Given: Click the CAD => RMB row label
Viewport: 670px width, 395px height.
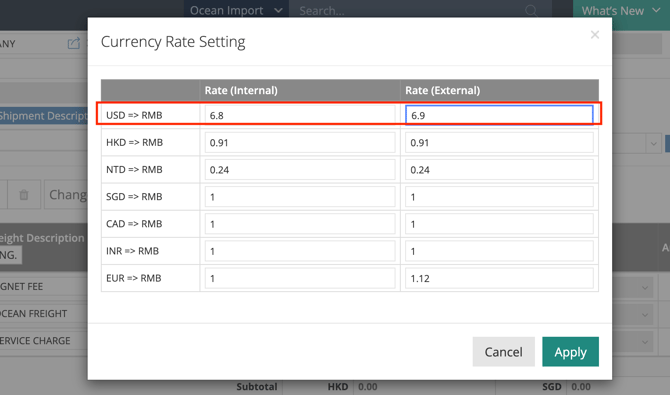Looking at the screenshot, I should coord(134,224).
